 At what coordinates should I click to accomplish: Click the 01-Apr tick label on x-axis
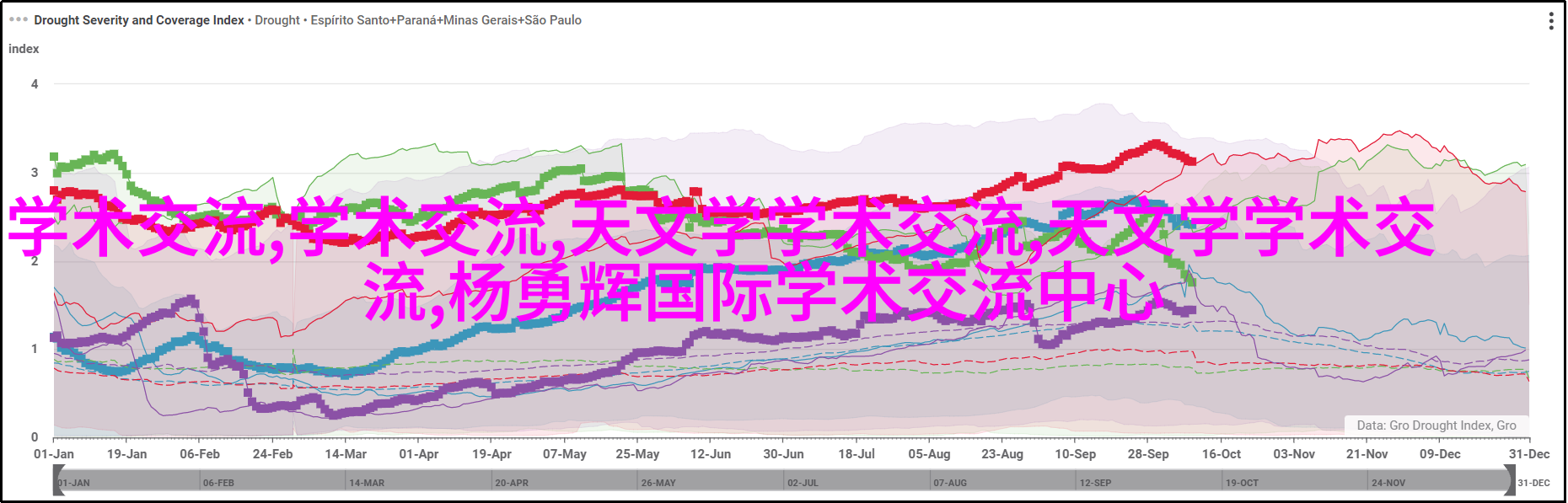(x=419, y=454)
